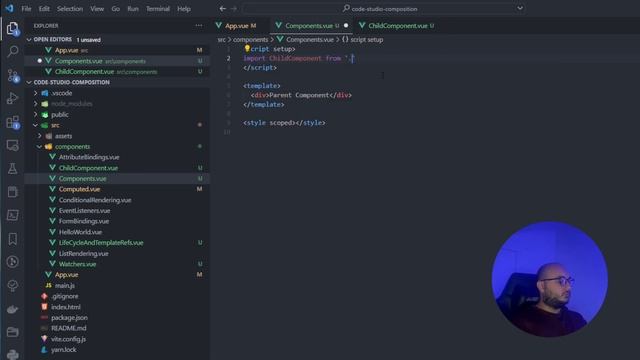Open the Testing flask icon
640x360 pixels.
pyautogui.click(x=13, y=169)
